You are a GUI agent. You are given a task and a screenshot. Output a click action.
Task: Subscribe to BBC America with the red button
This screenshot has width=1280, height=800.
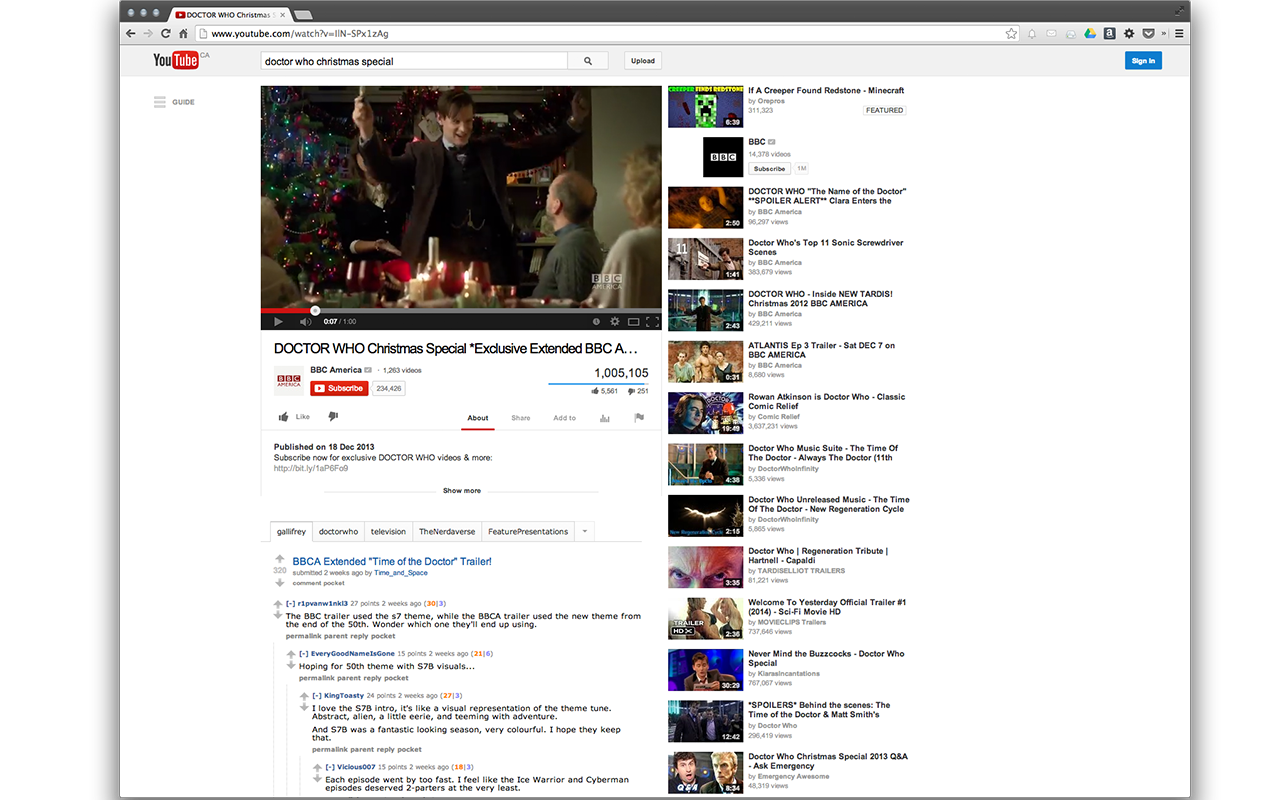pyautogui.click(x=338, y=388)
